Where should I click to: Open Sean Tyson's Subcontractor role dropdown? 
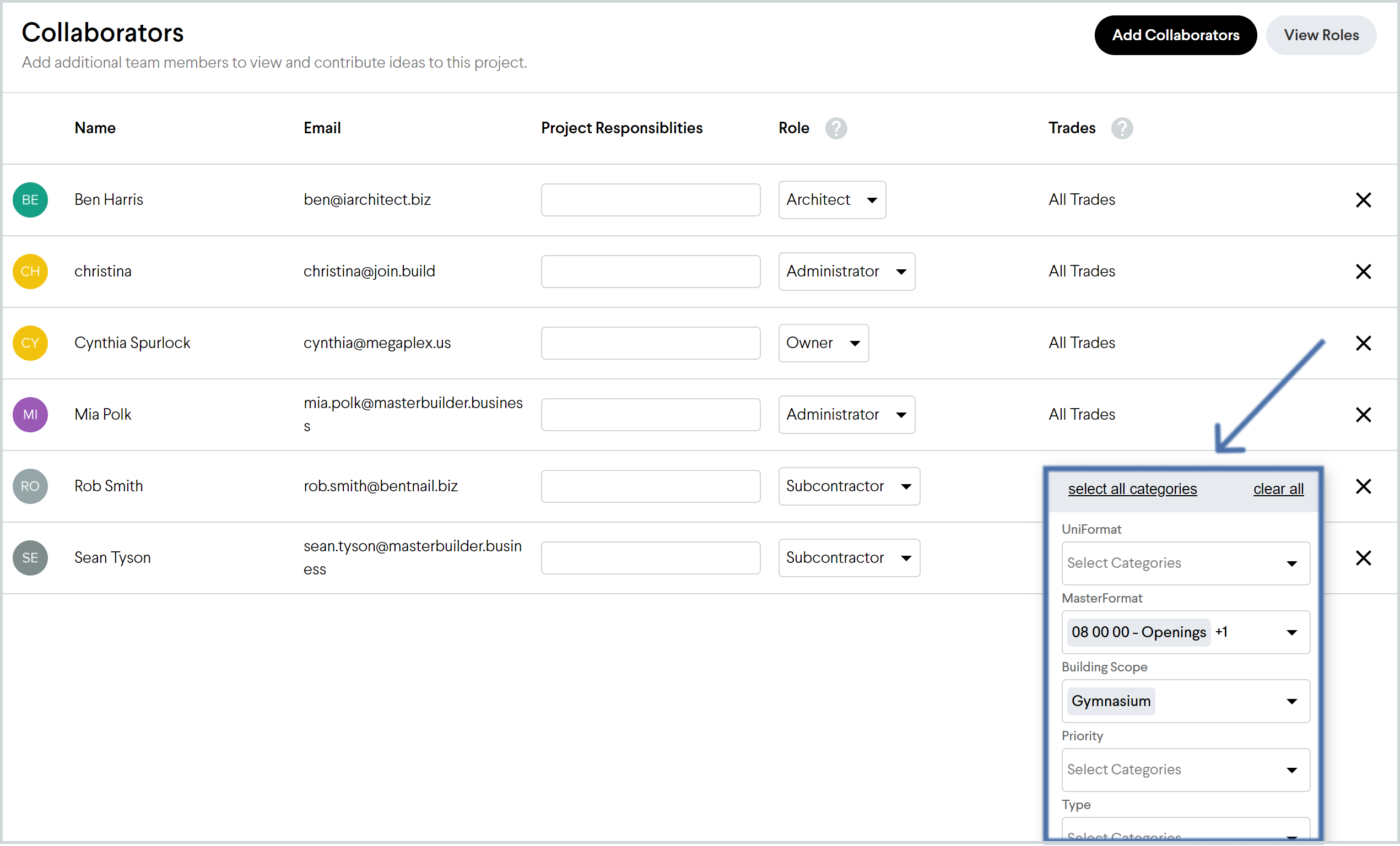pyautogui.click(x=849, y=558)
